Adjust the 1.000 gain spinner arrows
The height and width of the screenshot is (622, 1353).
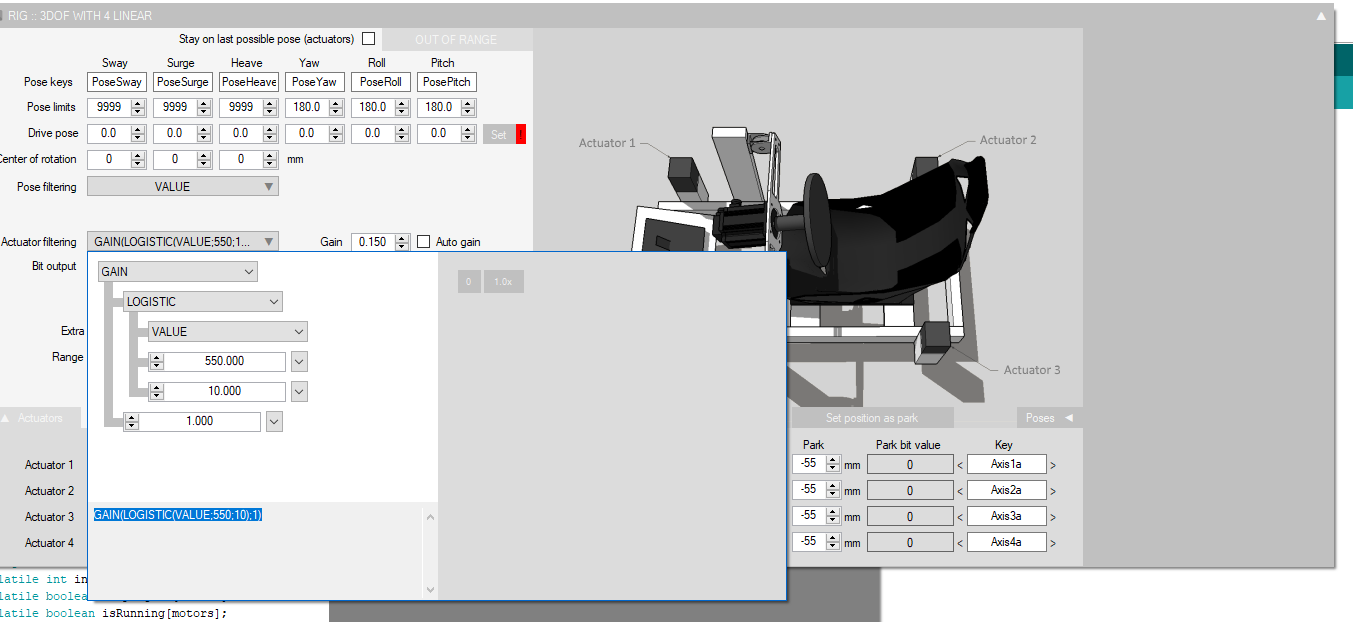[132, 421]
